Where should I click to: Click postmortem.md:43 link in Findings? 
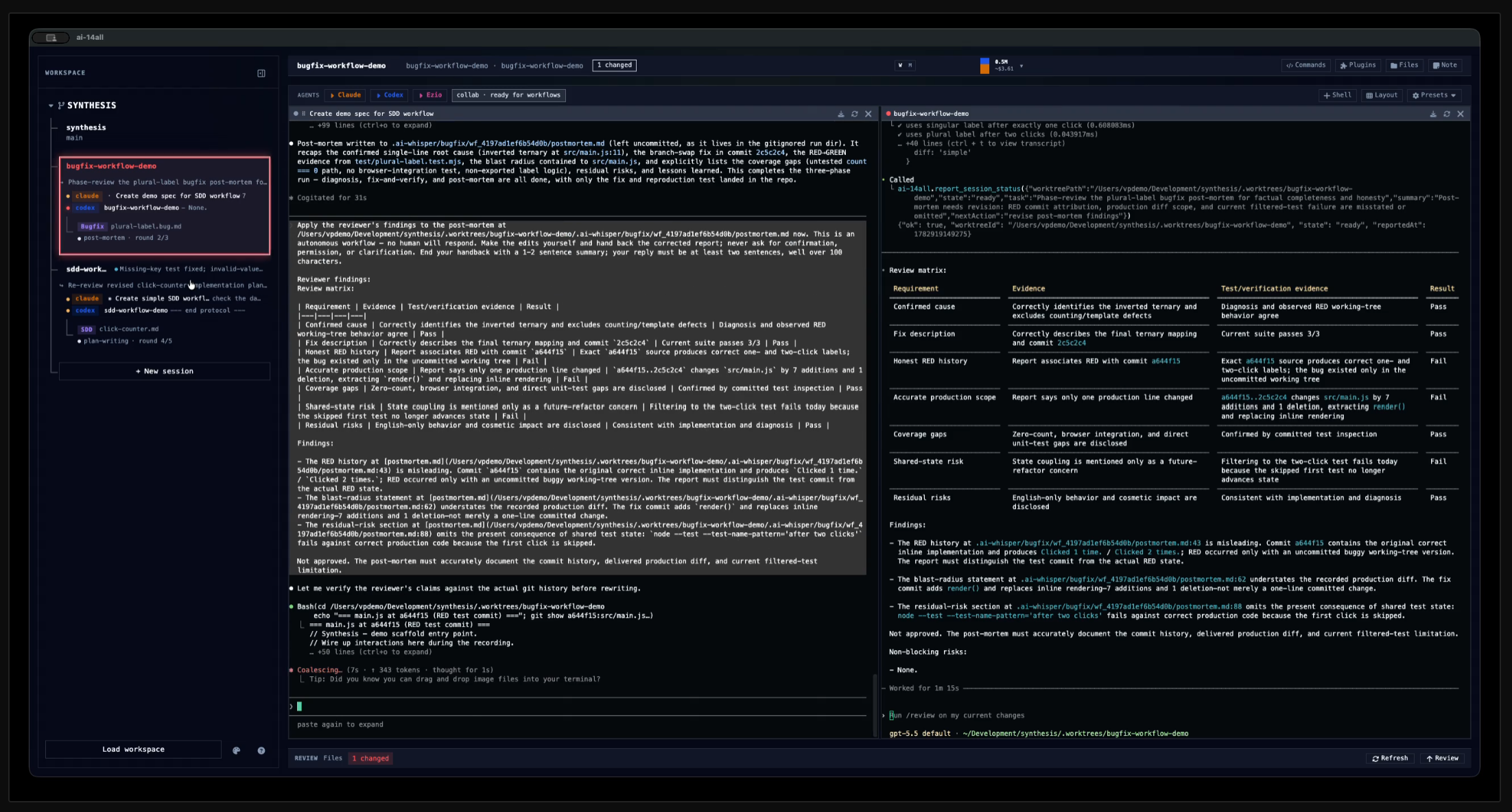1088,543
